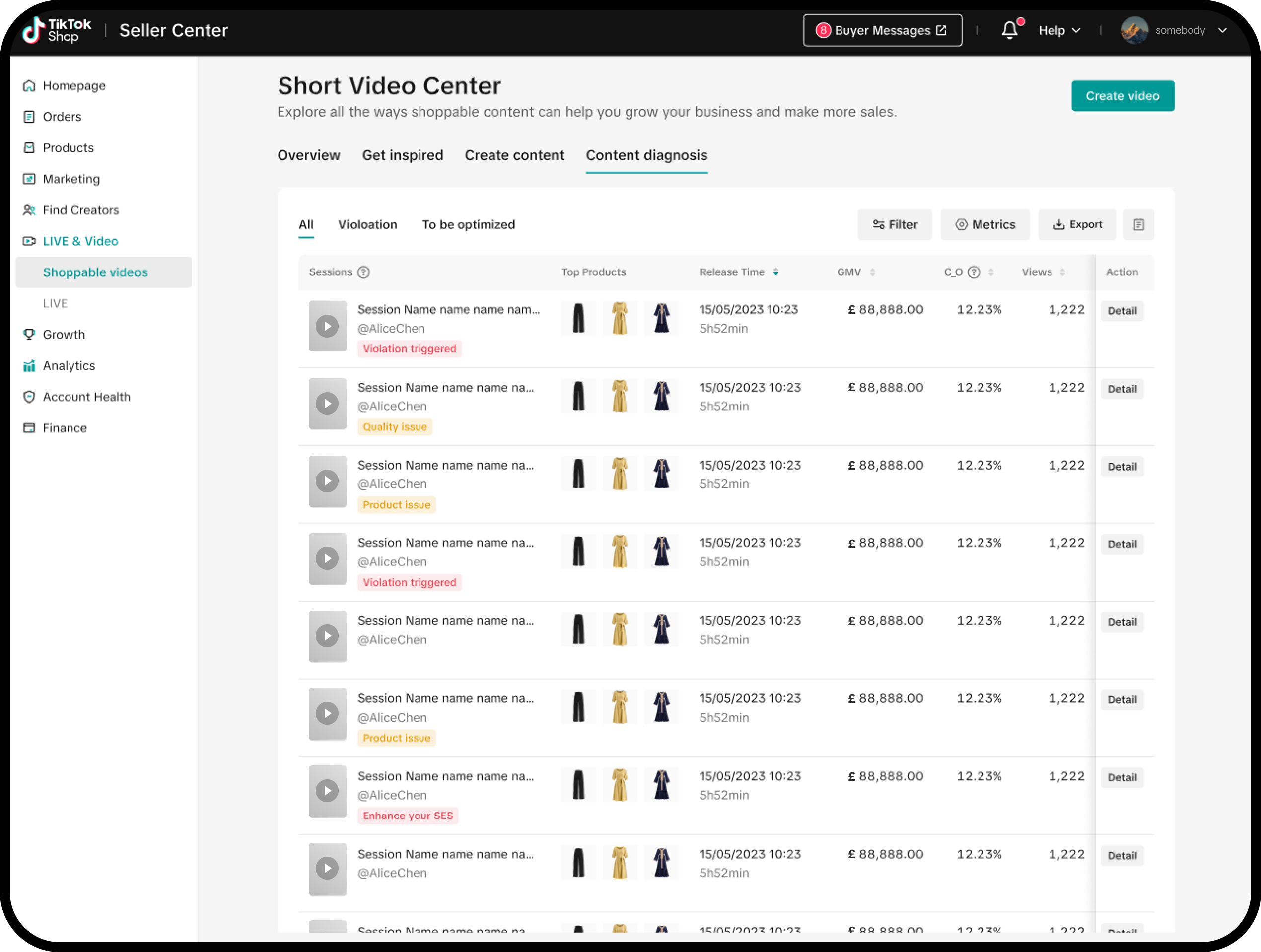Select the Violoation filter tab
1261x952 pixels.
[368, 225]
